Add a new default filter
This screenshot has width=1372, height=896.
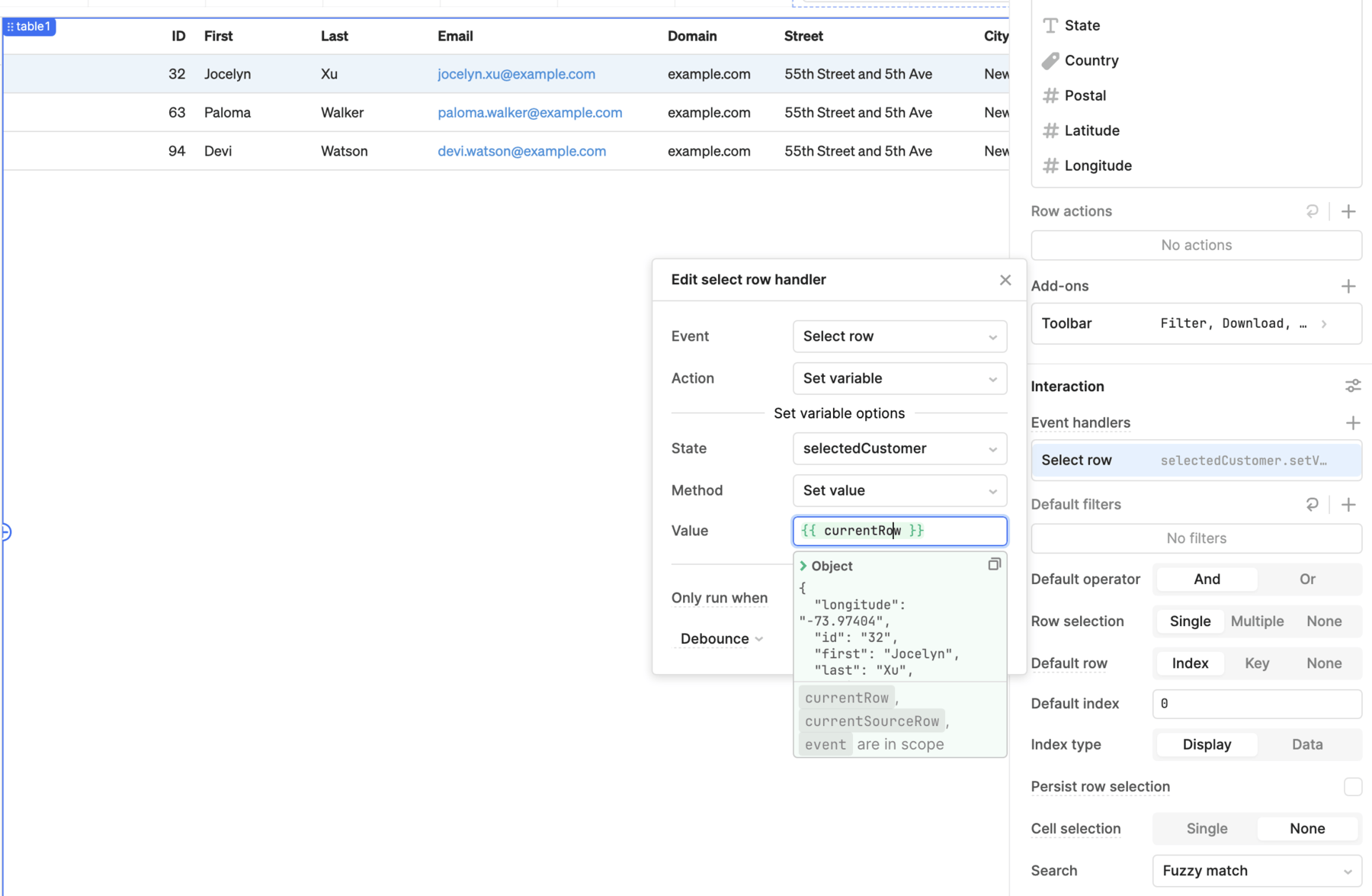1348,504
